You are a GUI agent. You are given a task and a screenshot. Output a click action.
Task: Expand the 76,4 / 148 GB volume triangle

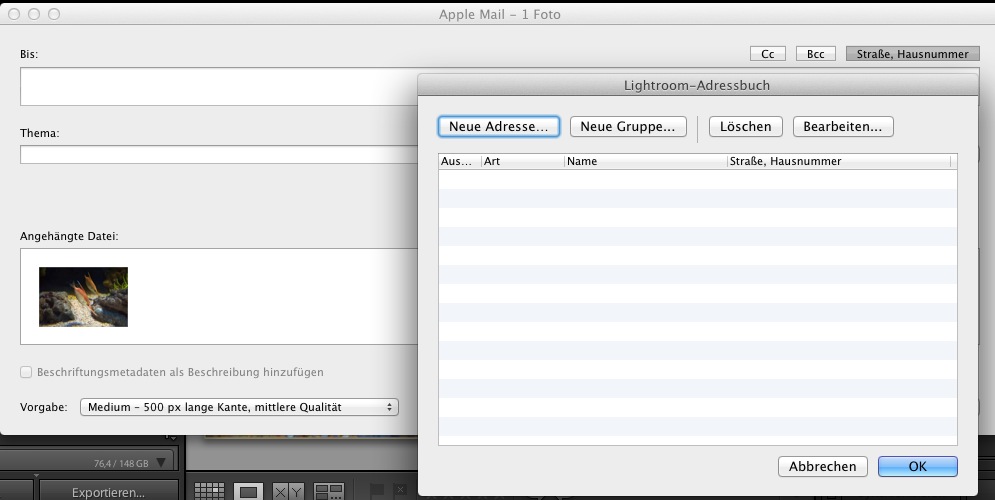(x=161, y=463)
